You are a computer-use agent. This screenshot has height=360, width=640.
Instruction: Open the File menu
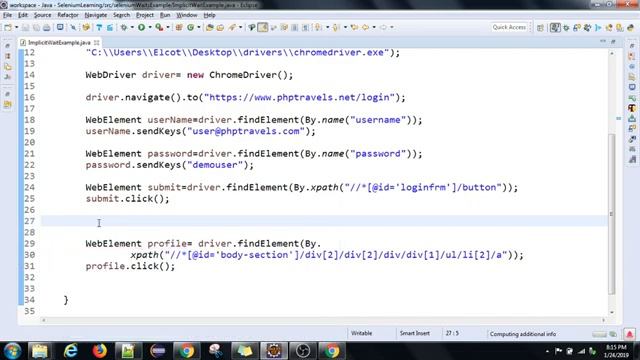[x=7, y=15]
